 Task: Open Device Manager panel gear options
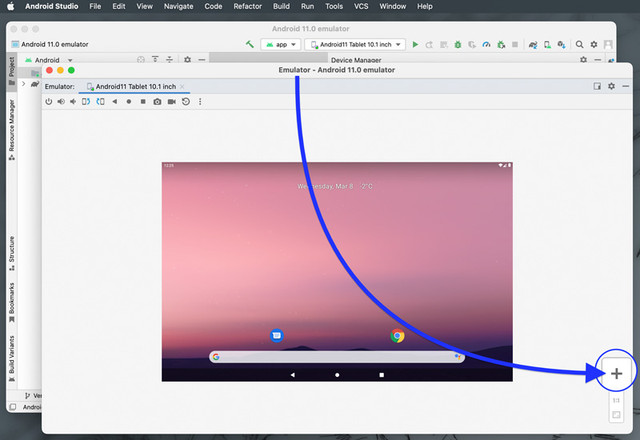(x=584, y=60)
